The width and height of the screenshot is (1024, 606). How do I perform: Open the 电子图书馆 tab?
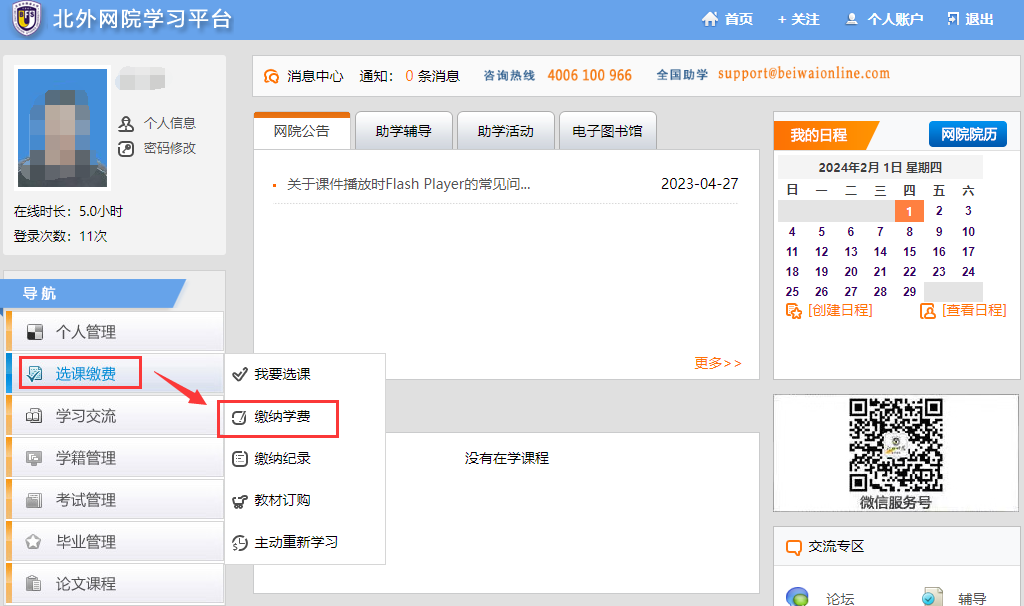click(607, 131)
